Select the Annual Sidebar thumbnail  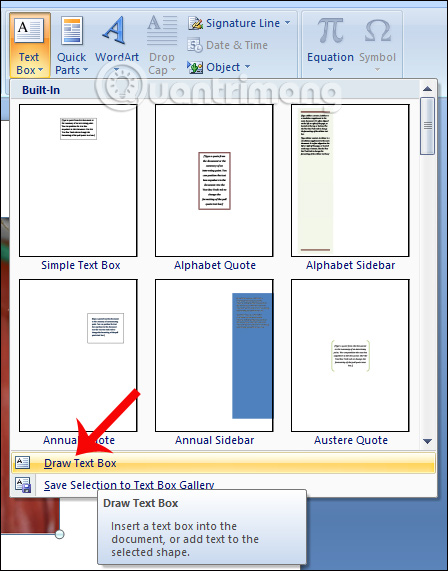click(214, 355)
